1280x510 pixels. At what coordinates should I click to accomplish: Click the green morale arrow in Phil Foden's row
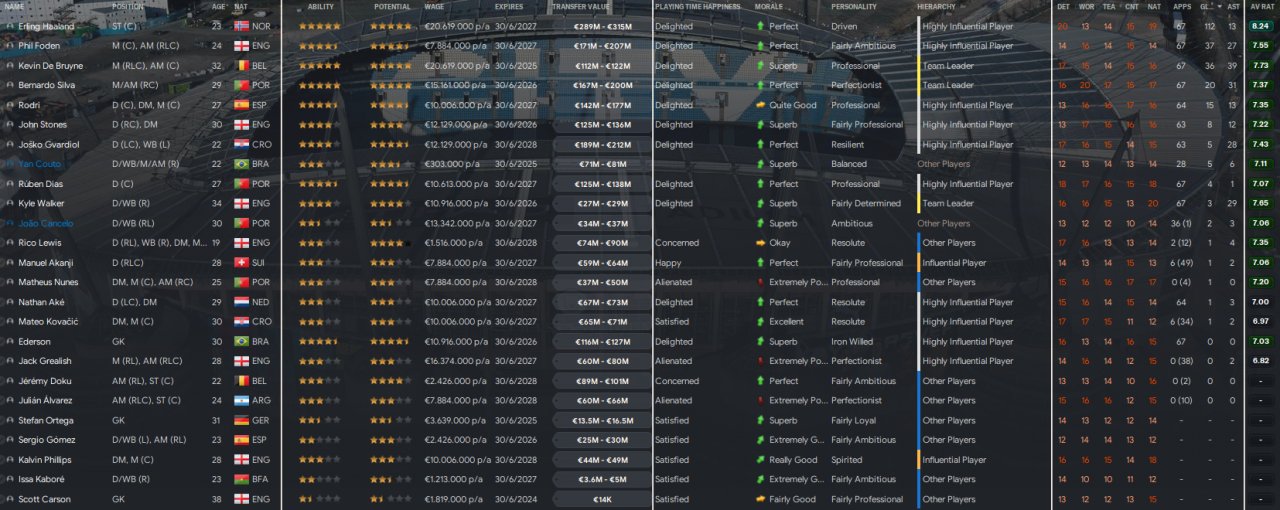(760, 46)
